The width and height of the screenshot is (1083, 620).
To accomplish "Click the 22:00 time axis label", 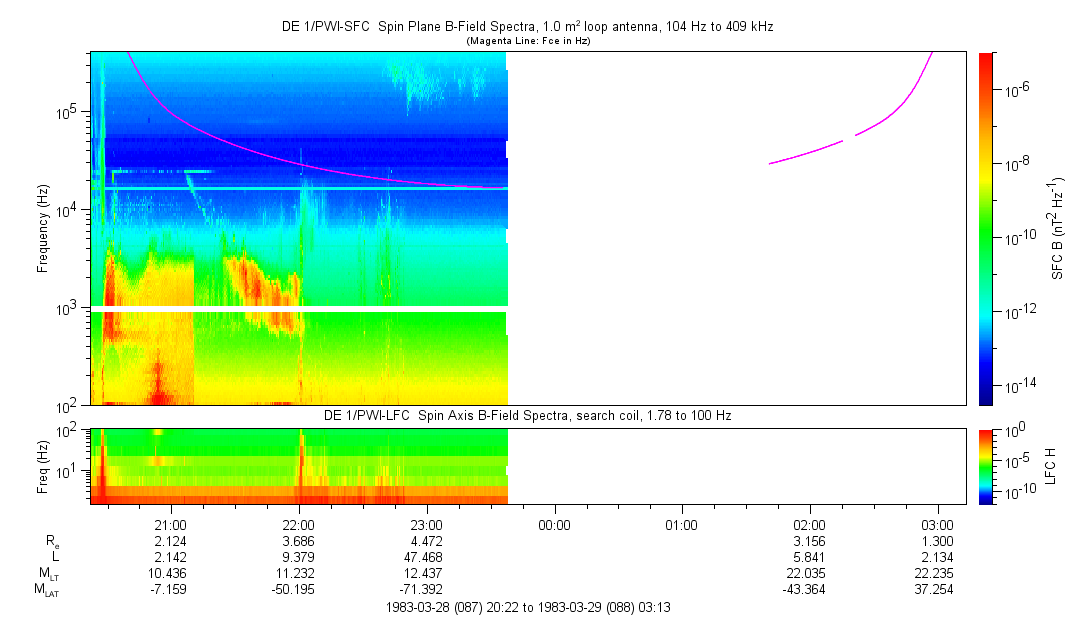I will (299, 524).
